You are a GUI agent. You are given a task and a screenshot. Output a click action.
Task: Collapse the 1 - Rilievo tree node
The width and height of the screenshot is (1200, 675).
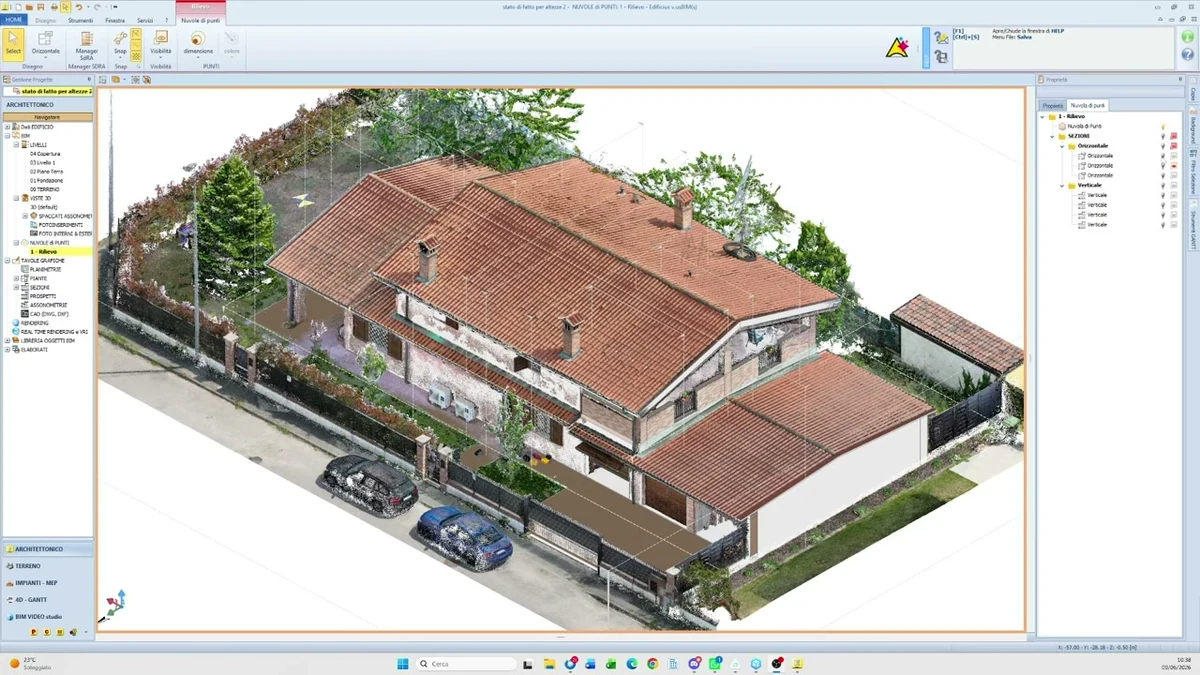click(x=1042, y=116)
